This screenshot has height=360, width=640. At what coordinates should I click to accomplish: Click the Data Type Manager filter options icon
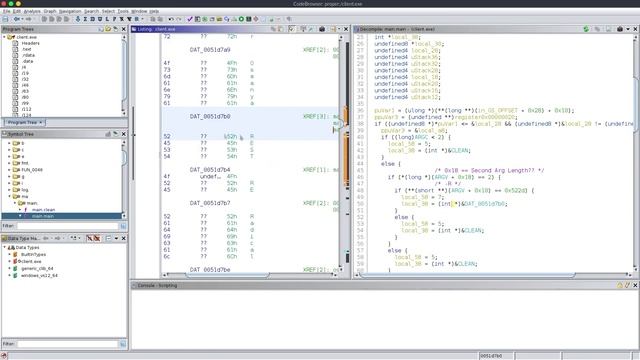click(x=123, y=344)
